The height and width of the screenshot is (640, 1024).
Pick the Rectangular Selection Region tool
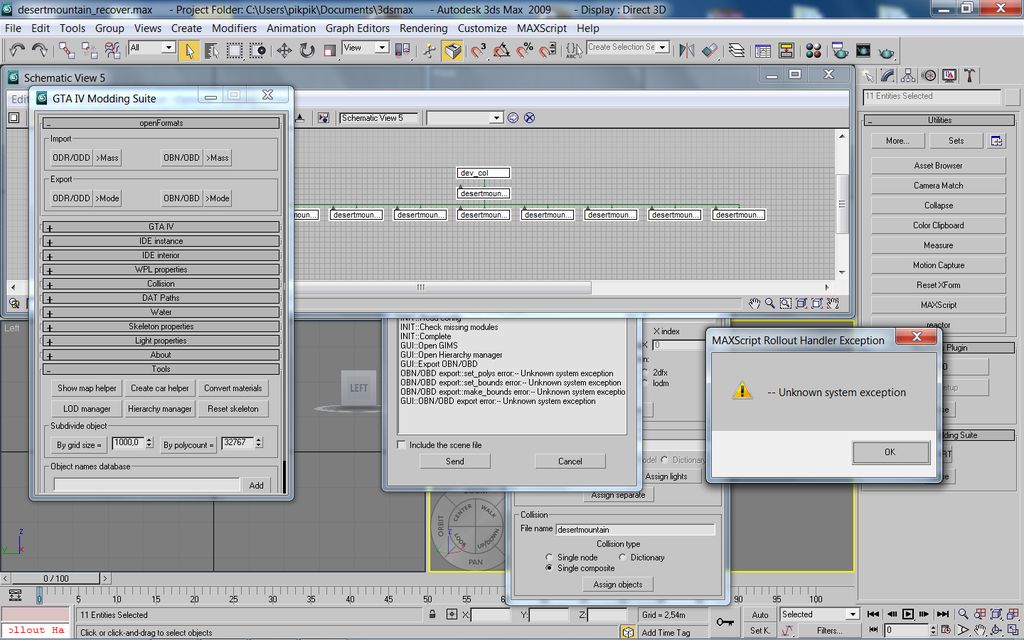pyautogui.click(x=234, y=50)
